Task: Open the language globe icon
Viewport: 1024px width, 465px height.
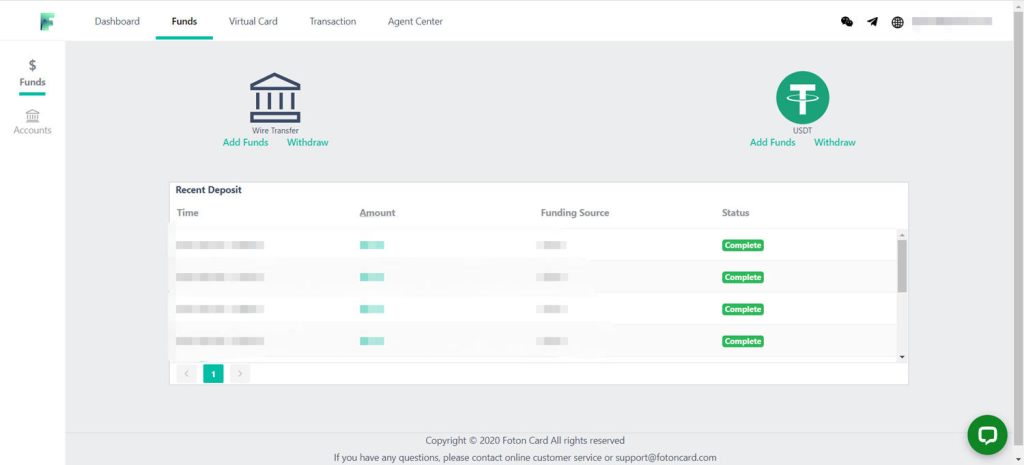Action: [898, 22]
